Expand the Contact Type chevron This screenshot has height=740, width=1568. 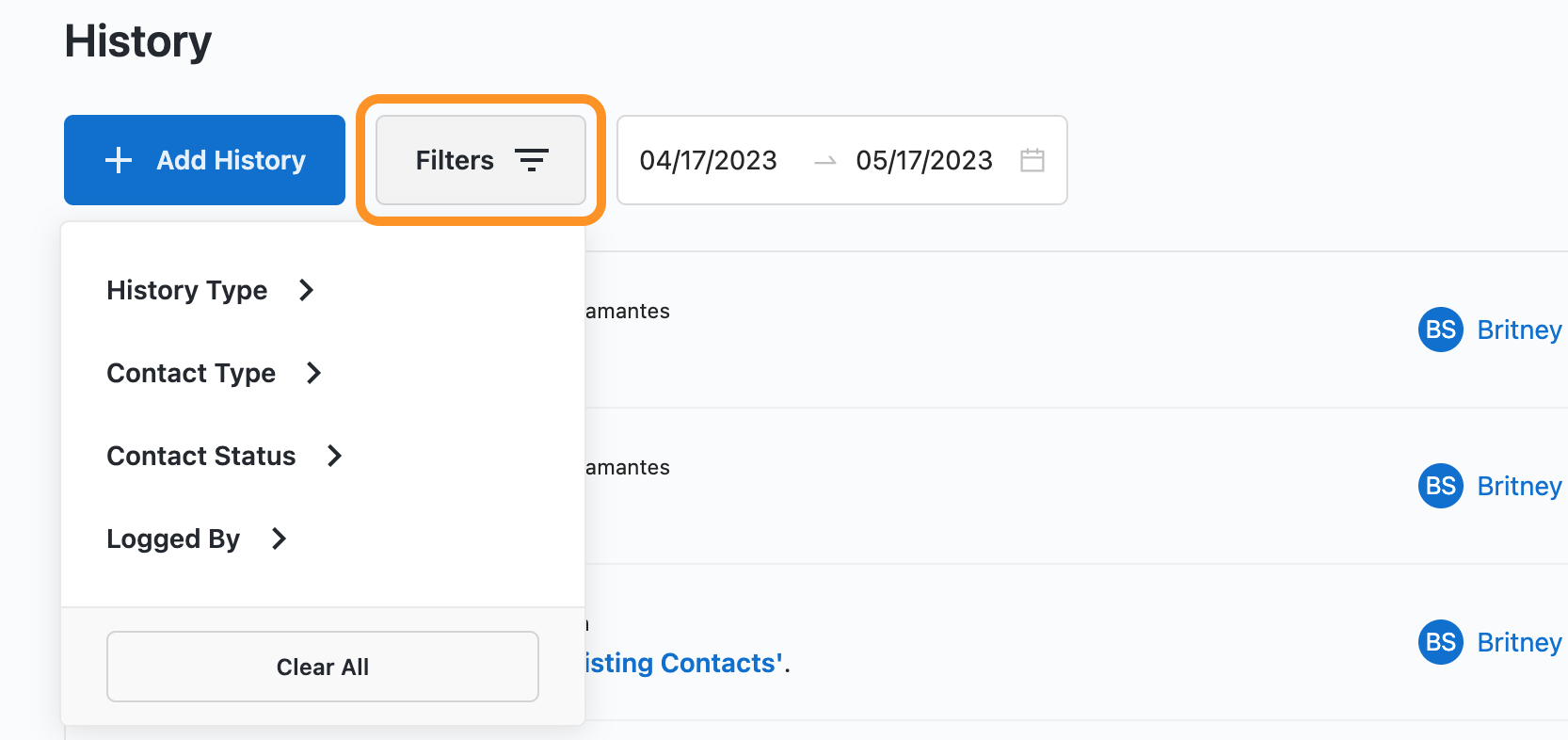314,373
